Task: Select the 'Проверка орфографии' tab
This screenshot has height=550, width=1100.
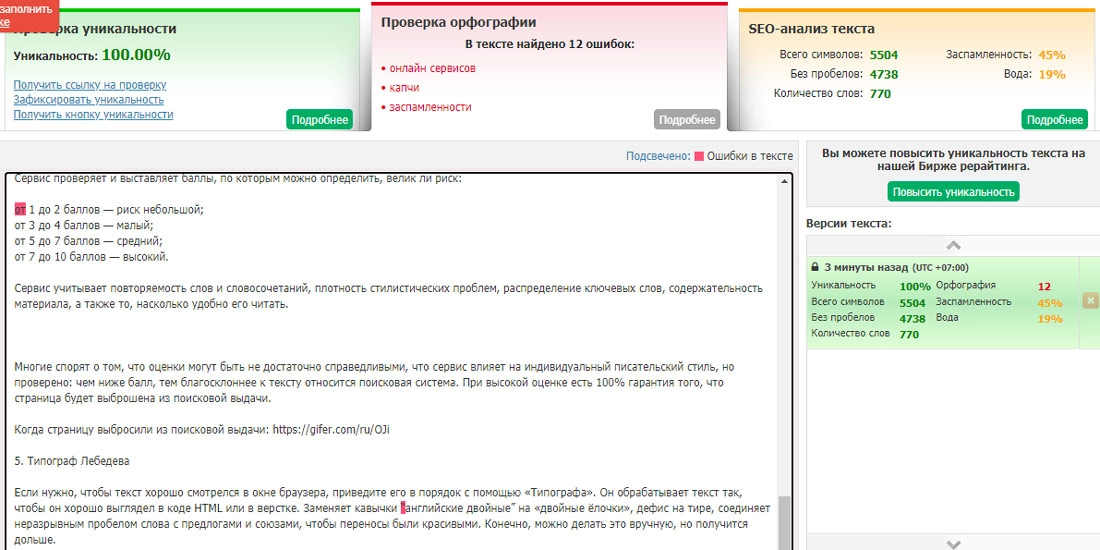Action: (x=458, y=22)
